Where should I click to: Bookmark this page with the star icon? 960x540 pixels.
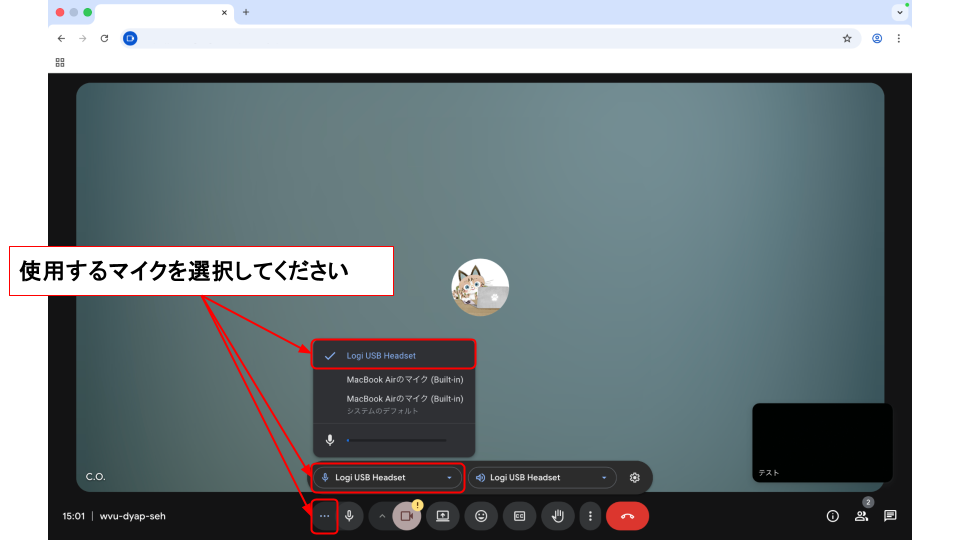847,38
